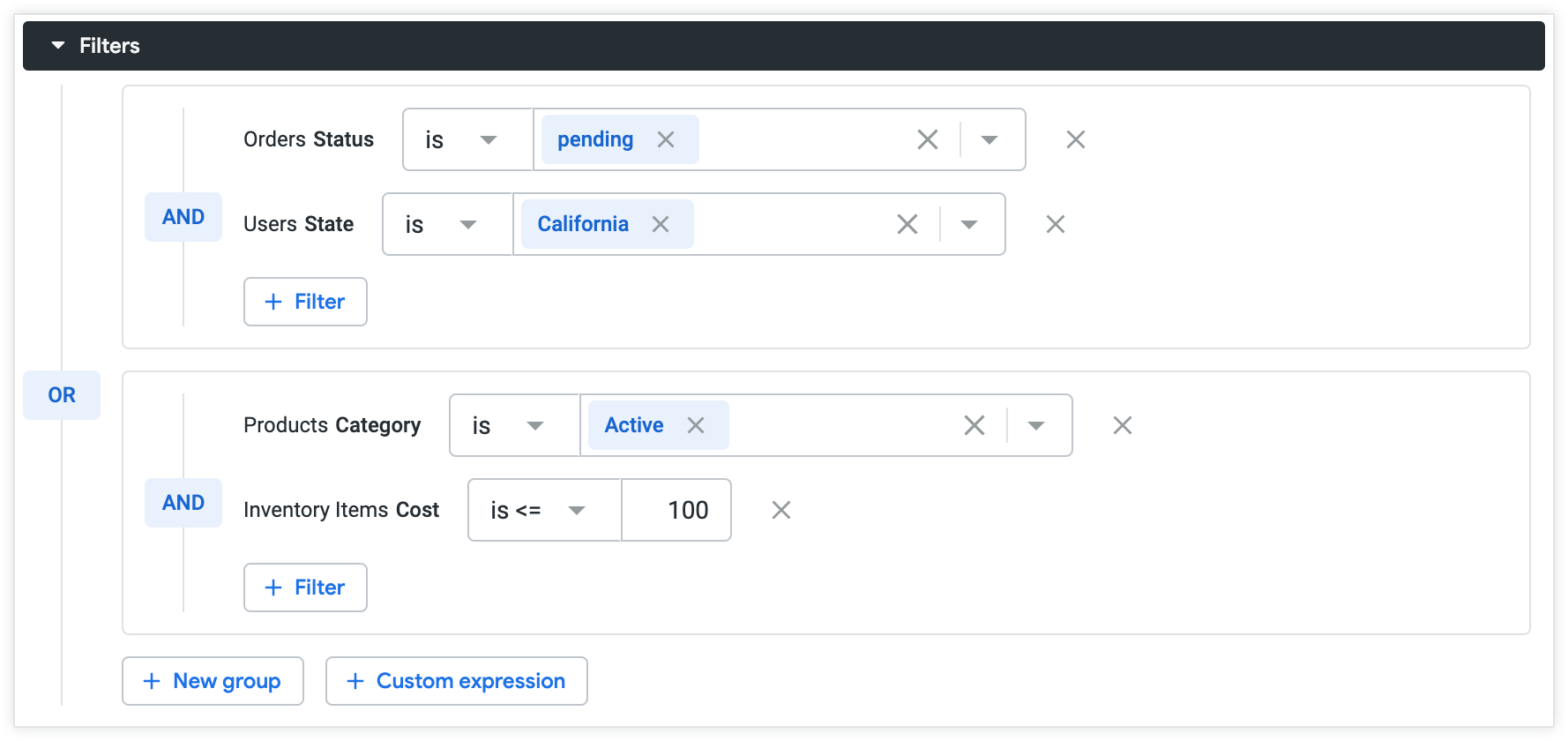Delete the Orders Status filter row
The width and height of the screenshot is (1568, 741).
[x=1076, y=139]
